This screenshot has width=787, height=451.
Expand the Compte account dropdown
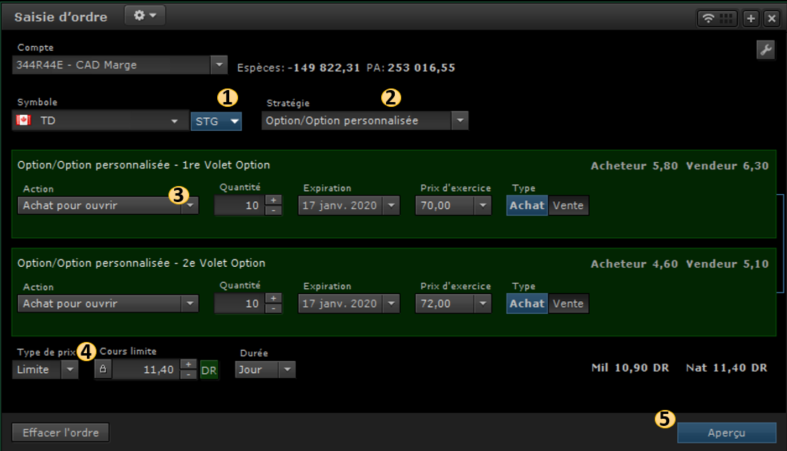point(219,65)
